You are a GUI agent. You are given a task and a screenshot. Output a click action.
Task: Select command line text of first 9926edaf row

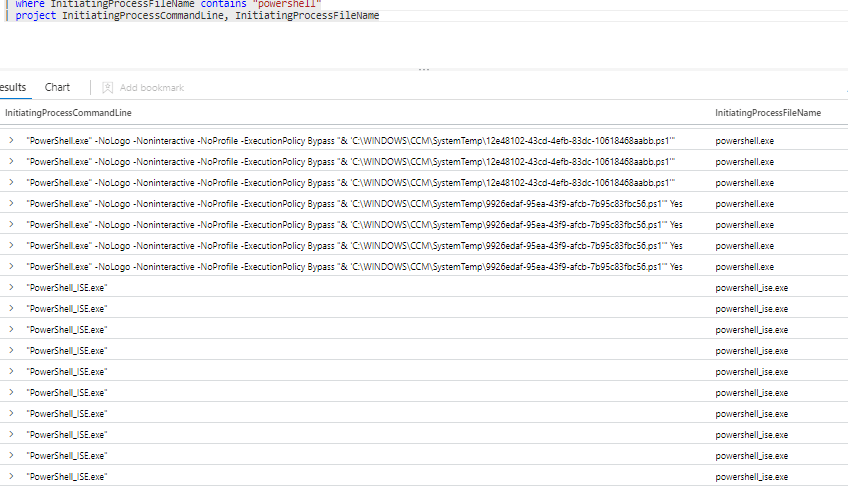354,204
